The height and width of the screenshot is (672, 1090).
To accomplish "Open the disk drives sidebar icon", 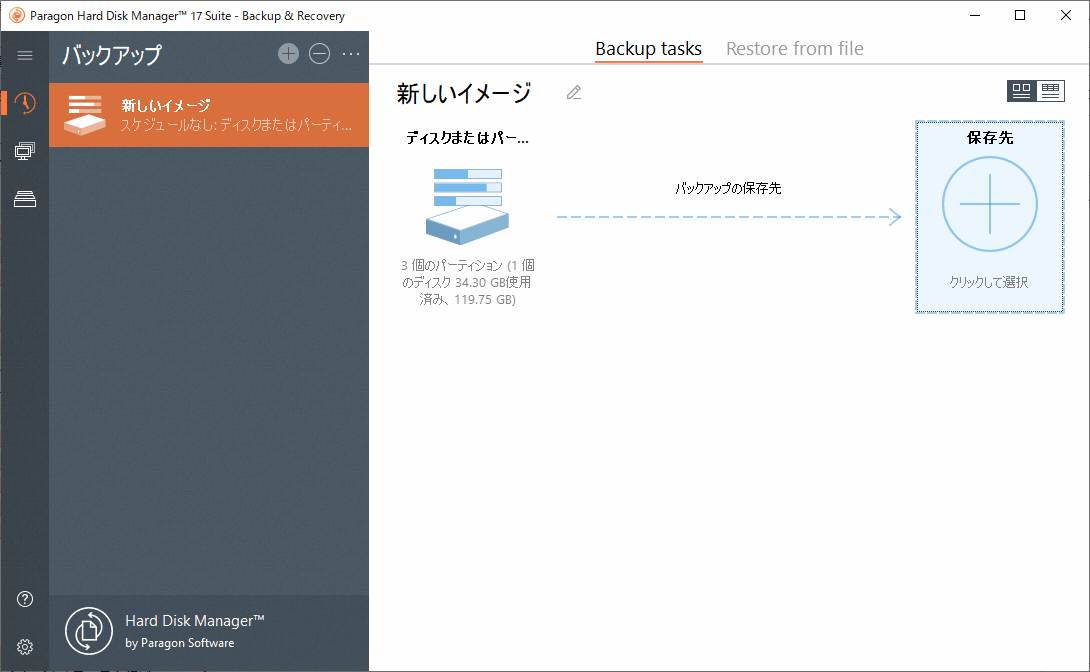I will pyautogui.click(x=23, y=198).
